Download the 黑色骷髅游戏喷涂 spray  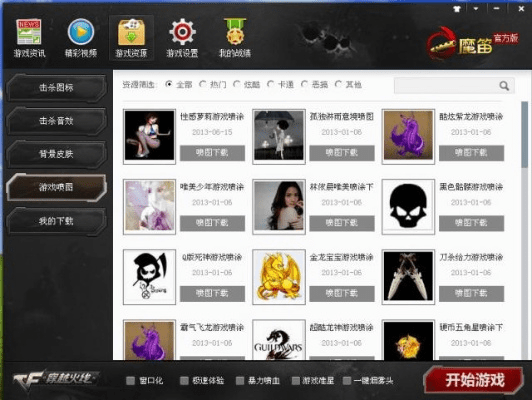tap(471, 223)
